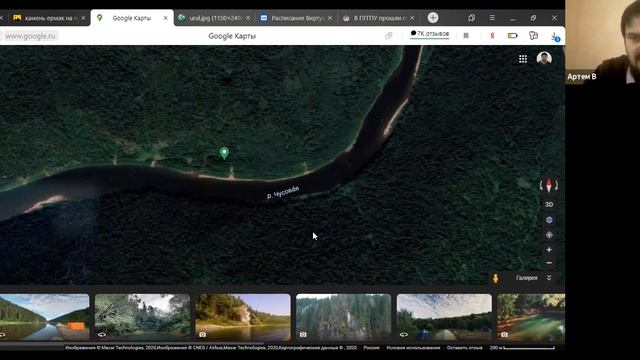The image size is (640, 360).
Task: Close the 'В ПГППУ прошли' tab
Action: [x=412, y=18]
